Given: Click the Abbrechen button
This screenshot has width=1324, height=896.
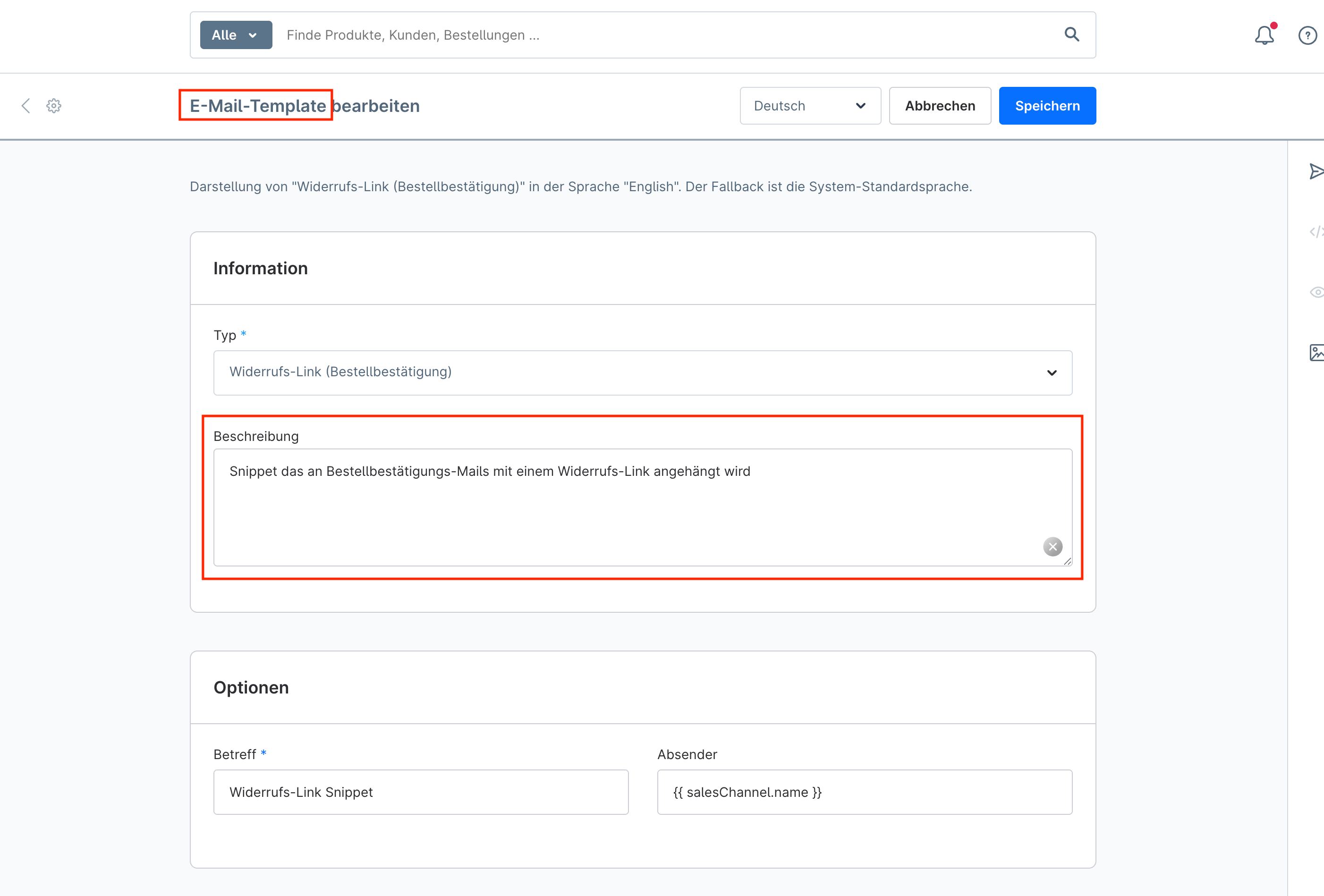Looking at the screenshot, I should [x=940, y=106].
